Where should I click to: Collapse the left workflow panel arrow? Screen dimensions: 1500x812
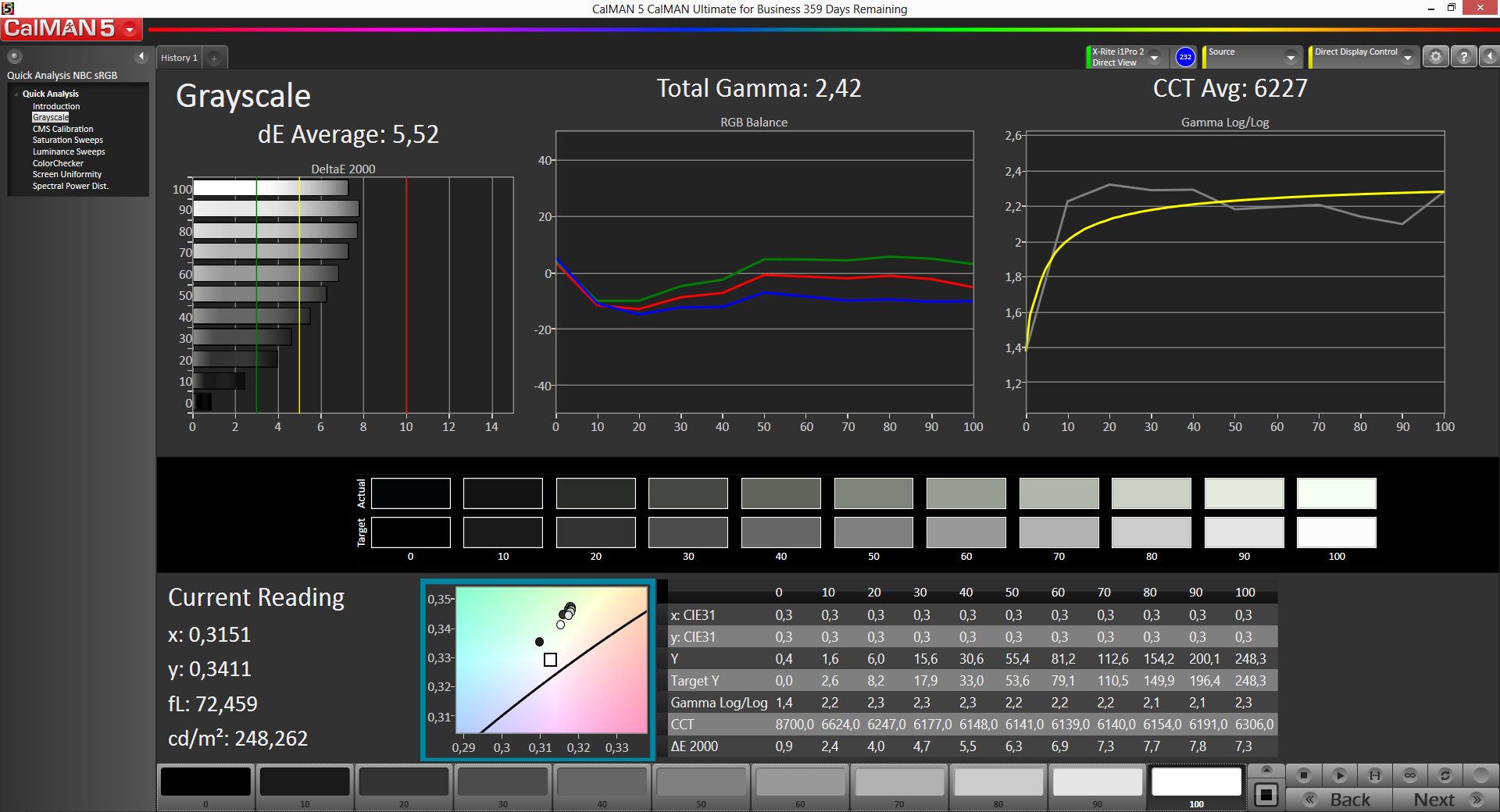(141, 56)
